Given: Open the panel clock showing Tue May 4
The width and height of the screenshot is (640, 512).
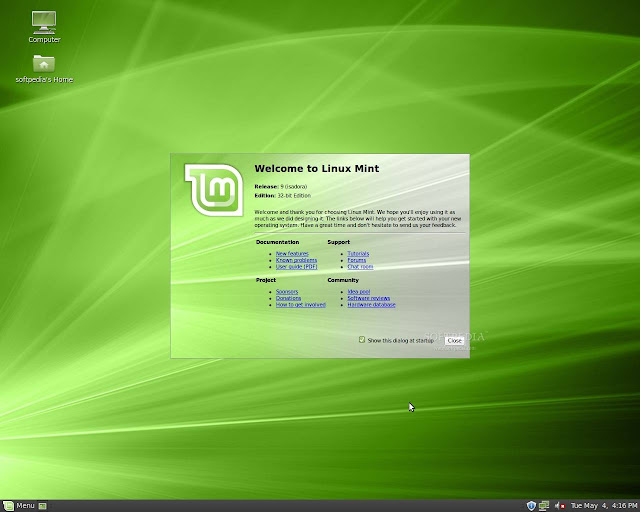Looking at the screenshot, I should coord(604,506).
